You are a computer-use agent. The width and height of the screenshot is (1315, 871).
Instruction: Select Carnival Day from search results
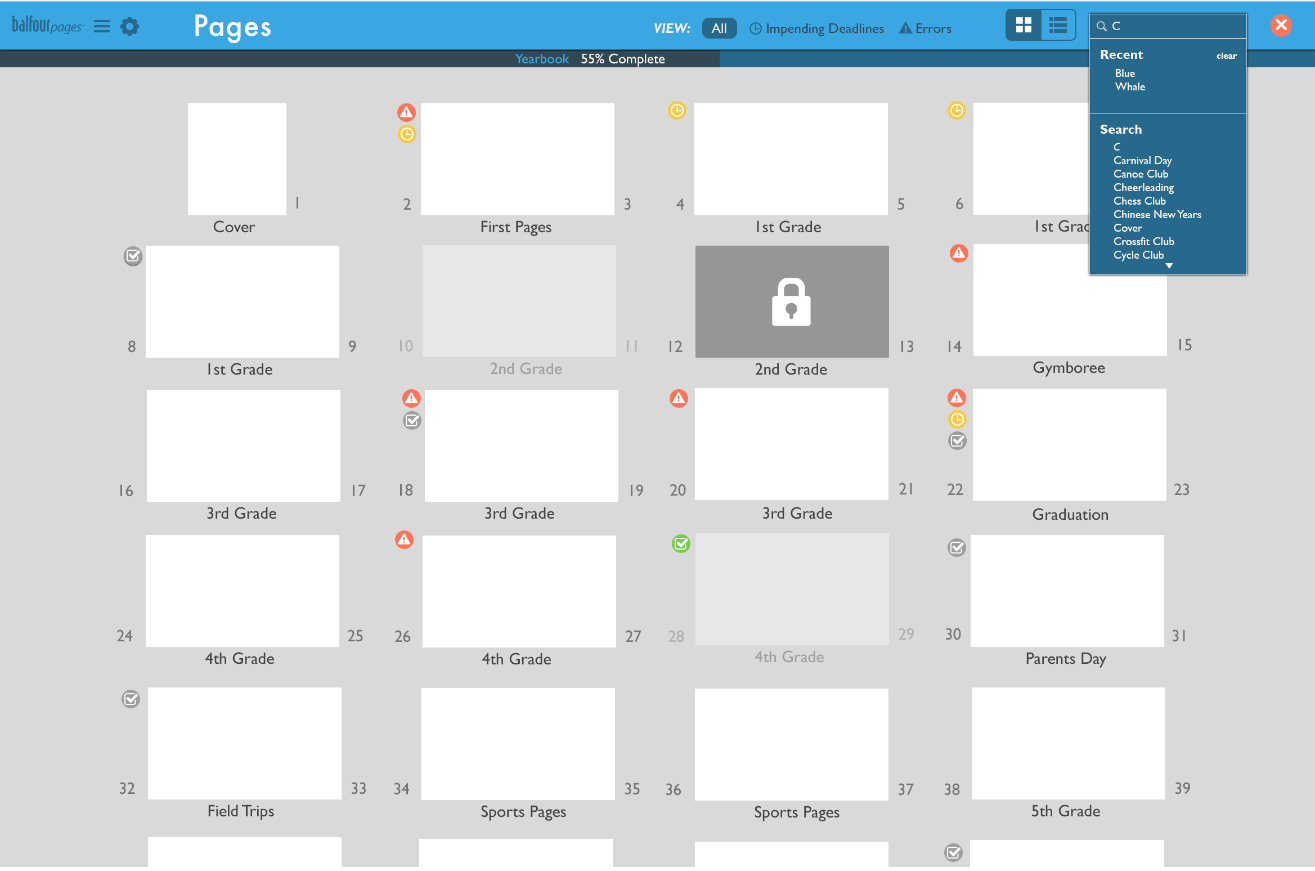[1142, 160]
